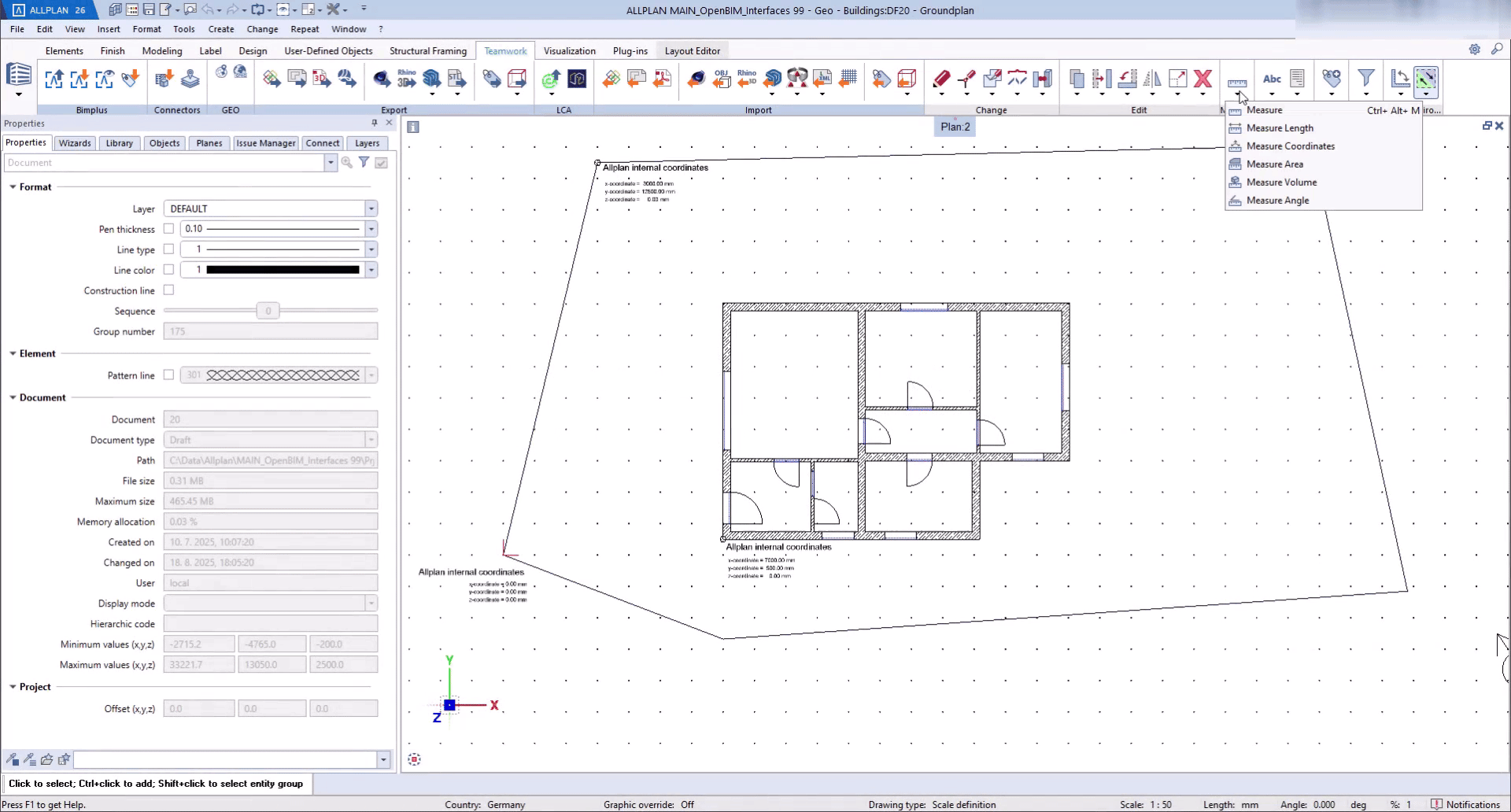Open the Layers tab in the palette
Image resolution: width=1511 pixels, height=812 pixels.
(367, 143)
